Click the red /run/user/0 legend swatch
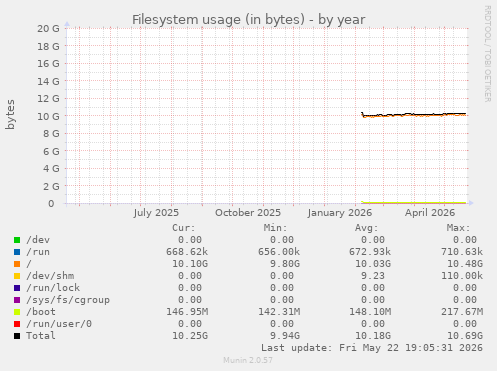 (17, 324)
